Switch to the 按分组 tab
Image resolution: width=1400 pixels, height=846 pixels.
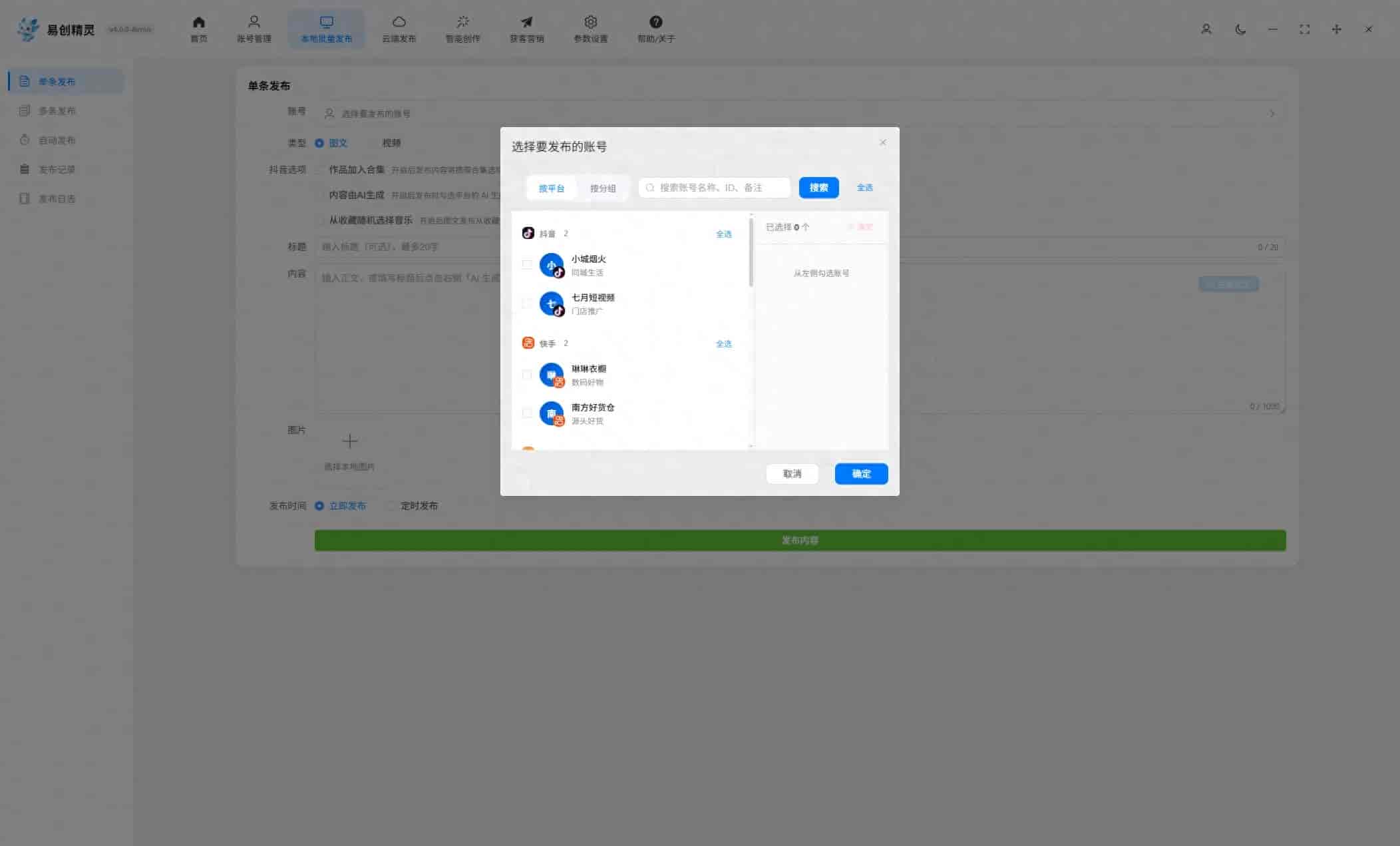point(603,188)
